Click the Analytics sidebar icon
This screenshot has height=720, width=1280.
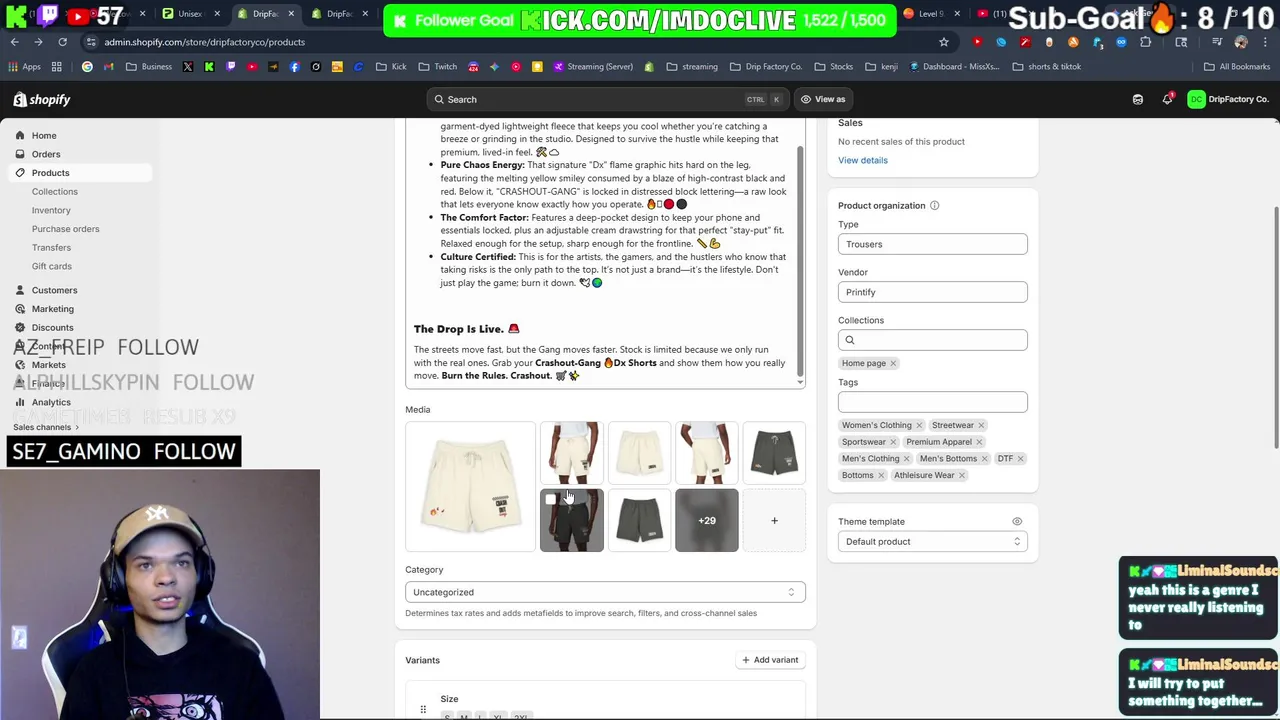pyautogui.click(x=20, y=402)
